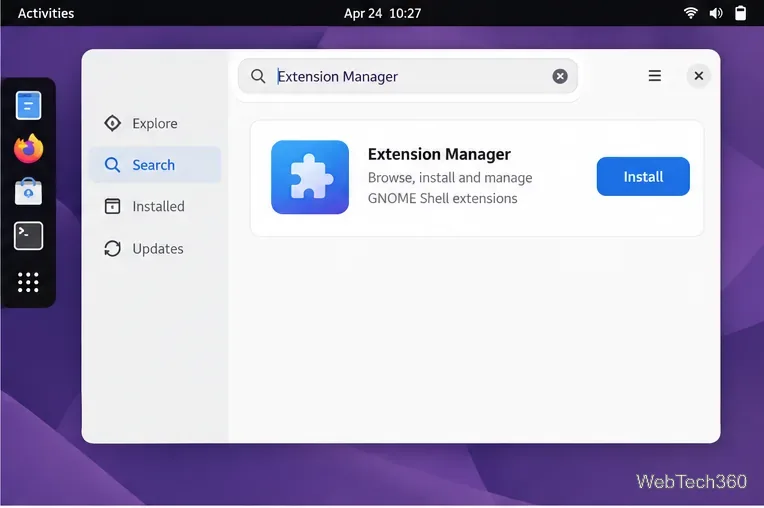Click the Extension Manager puzzle icon
Viewport: 764px width, 508px height.
[310, 177]
